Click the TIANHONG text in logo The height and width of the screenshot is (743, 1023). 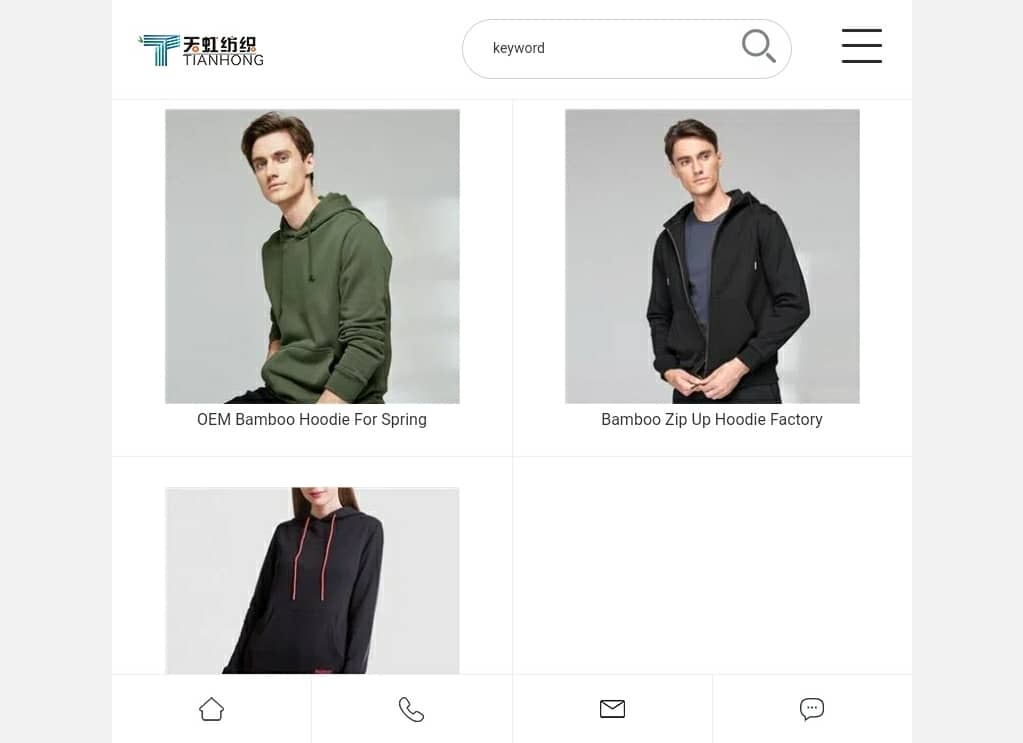223,60
